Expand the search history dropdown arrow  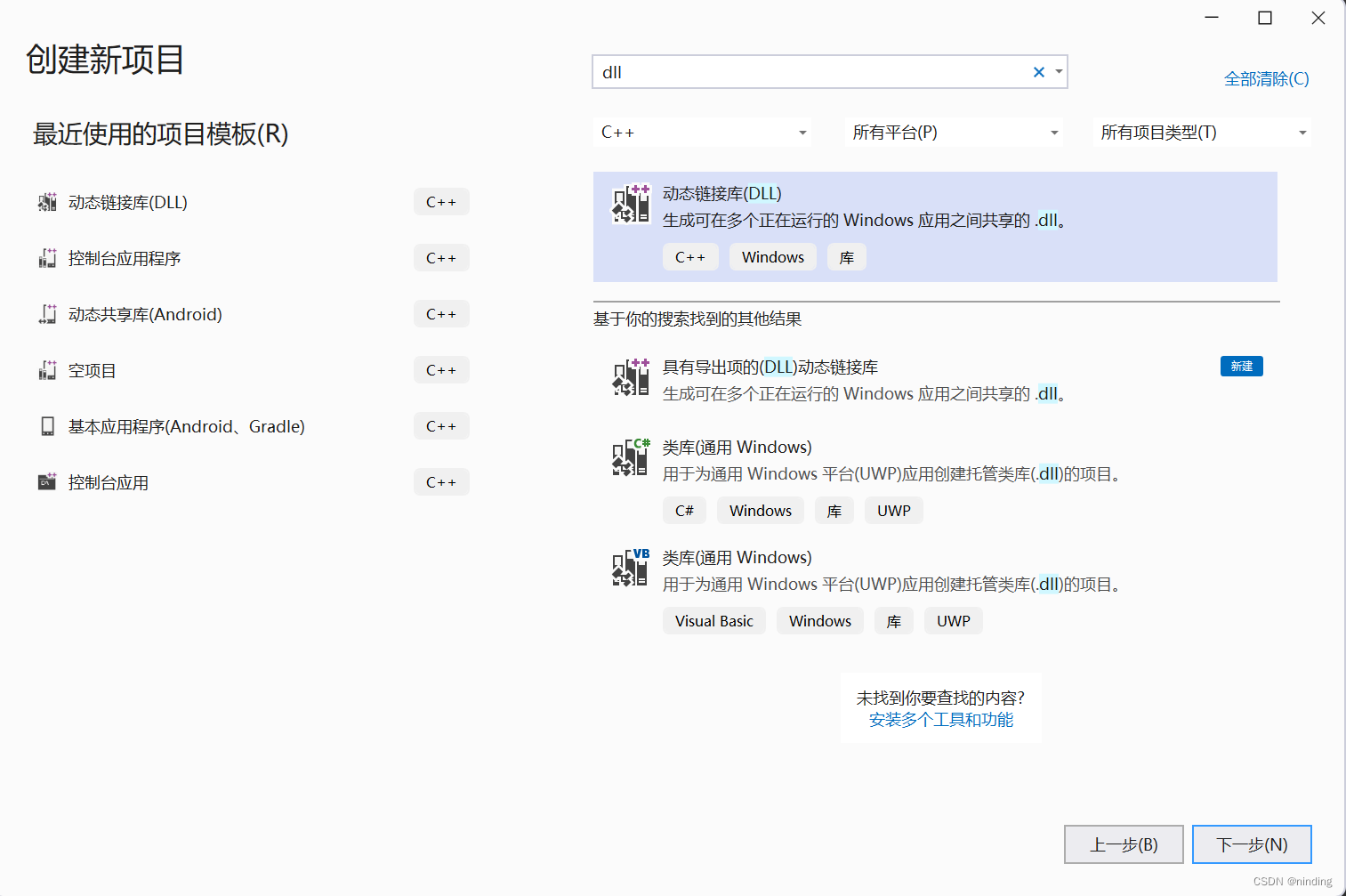(x=1058, y=71)
